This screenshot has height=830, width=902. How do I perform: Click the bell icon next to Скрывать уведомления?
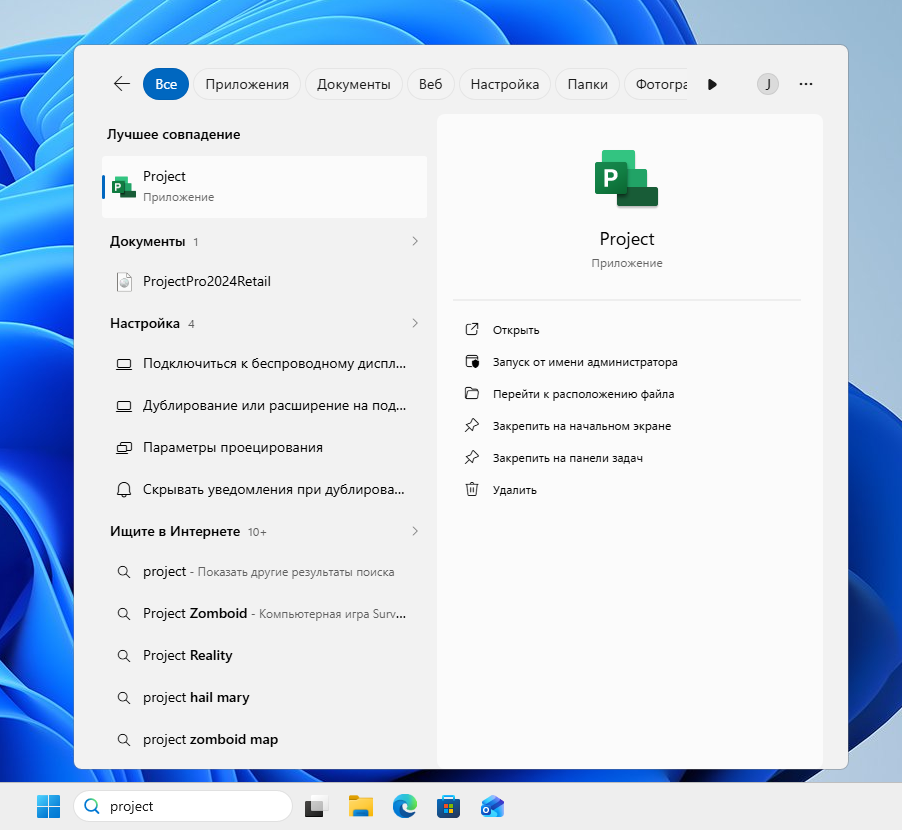pos(124,489)
